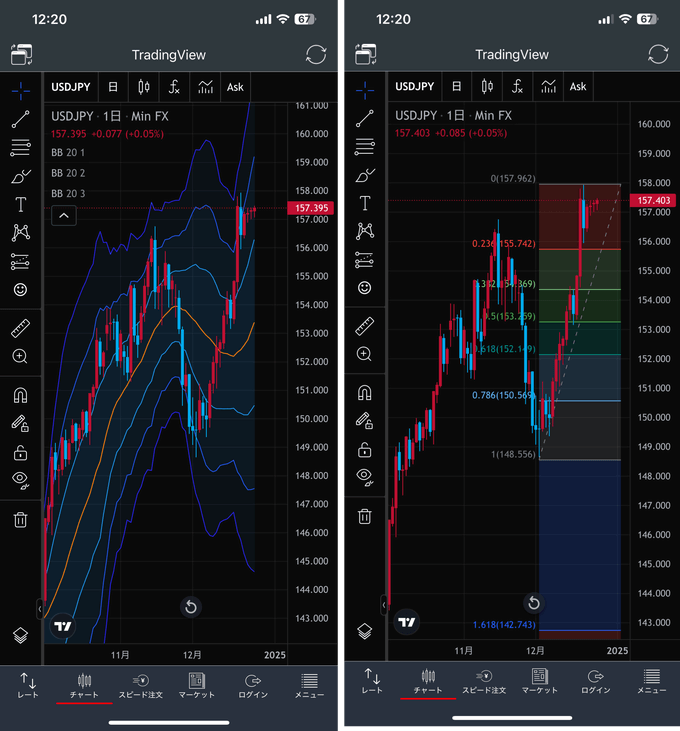Open indicator templates icon in left chart
Image resolution: width=680 pixels, height=731 pixels.
click(x=205, y=87)
